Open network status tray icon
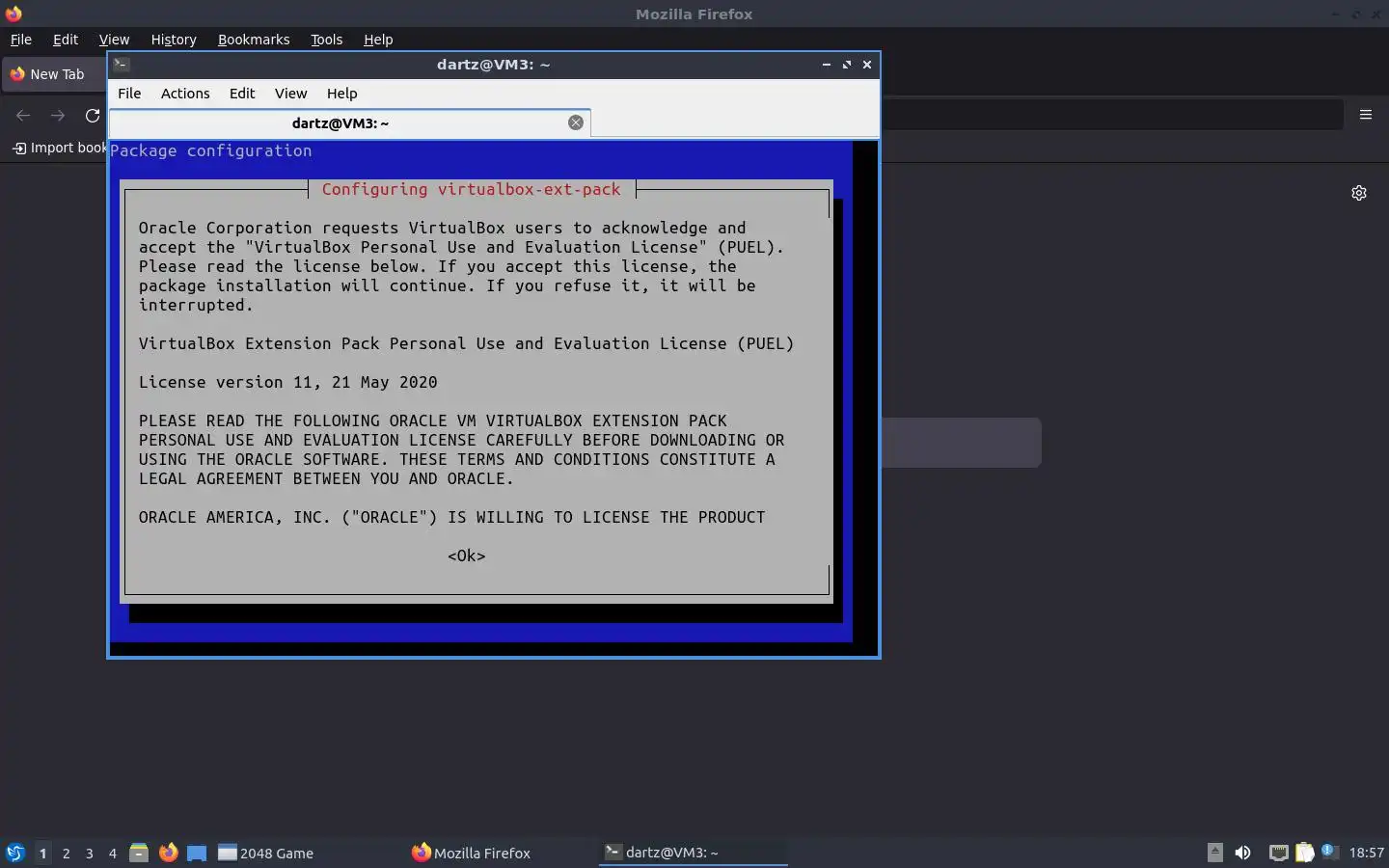Image resolution: width=1389 pixels, height=868 pixels. pos(1278,853)
